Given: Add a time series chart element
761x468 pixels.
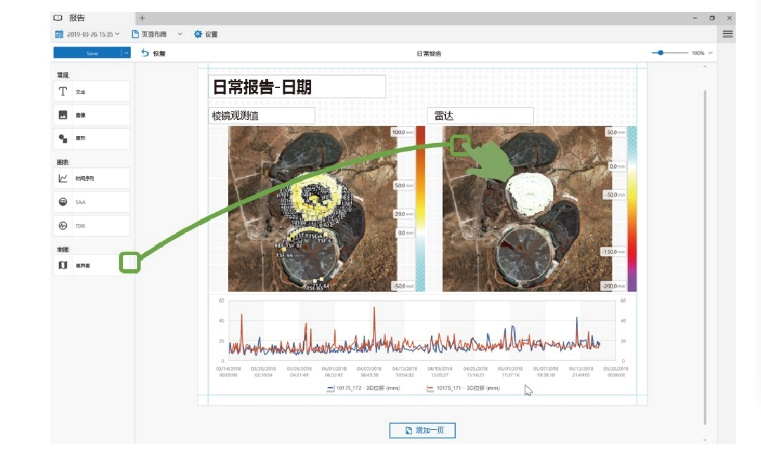Looking at the screenshot, I should [x=92, y=178].
